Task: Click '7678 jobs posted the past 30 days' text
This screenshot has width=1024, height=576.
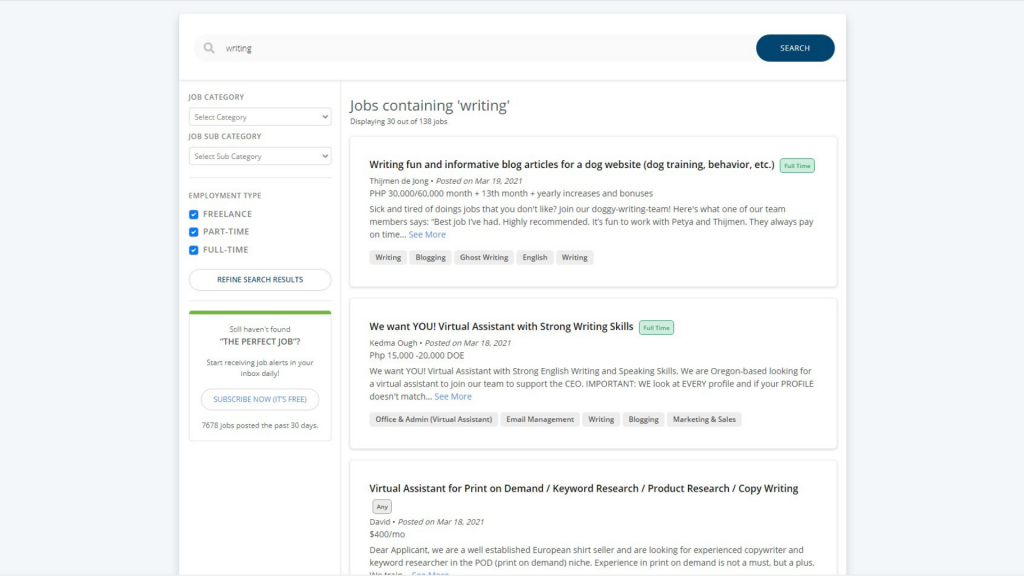Action: [260, 425]
